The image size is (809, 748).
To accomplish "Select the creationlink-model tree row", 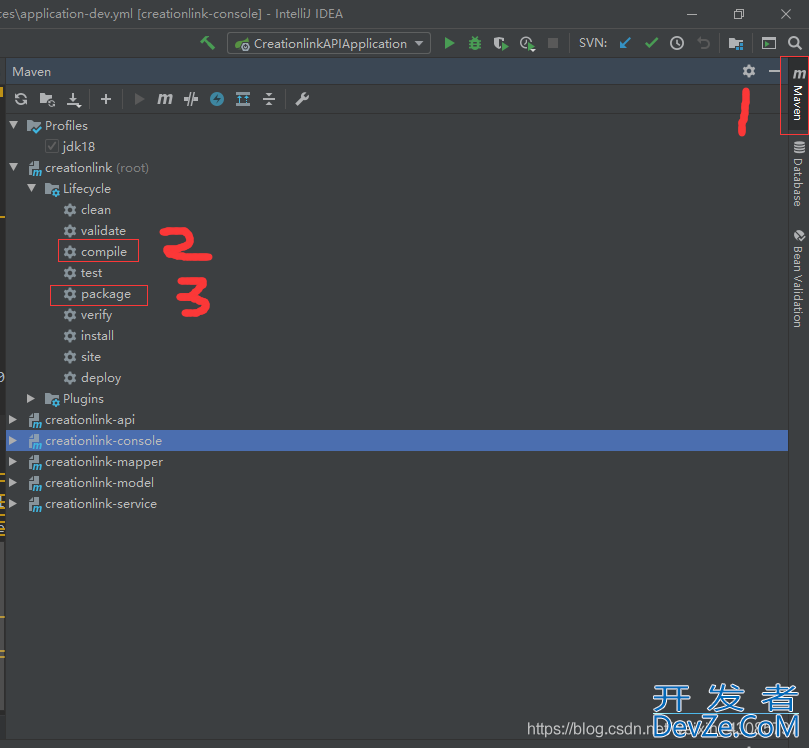I will tap(397, 483).
